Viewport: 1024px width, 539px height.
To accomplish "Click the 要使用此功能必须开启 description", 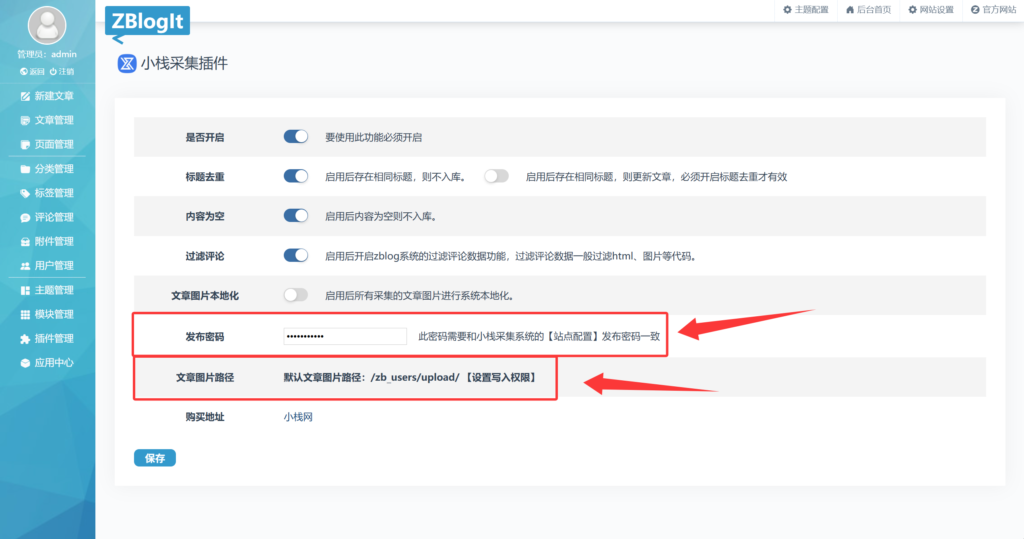I will (x=374, y=137).
